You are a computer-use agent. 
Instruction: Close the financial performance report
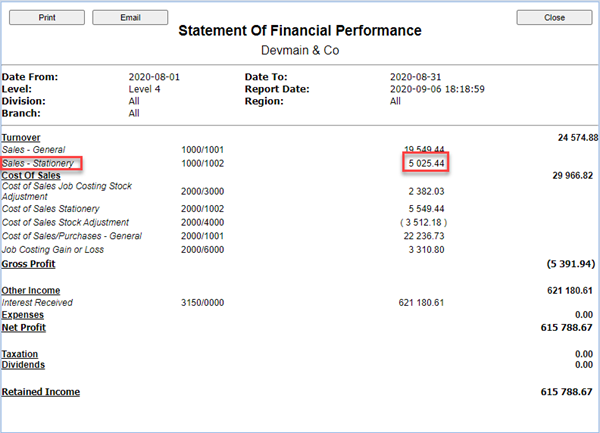click(554, 18)
